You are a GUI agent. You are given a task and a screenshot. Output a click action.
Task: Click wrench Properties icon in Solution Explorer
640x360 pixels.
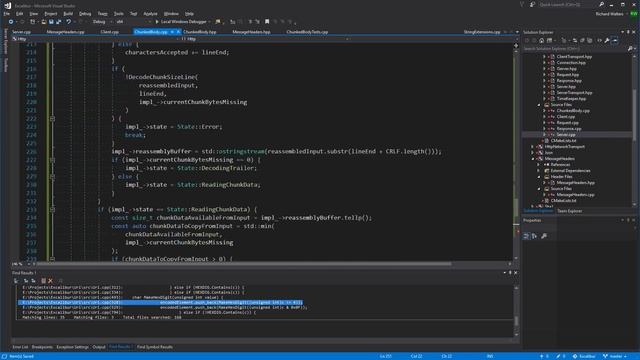click(607, 40)
